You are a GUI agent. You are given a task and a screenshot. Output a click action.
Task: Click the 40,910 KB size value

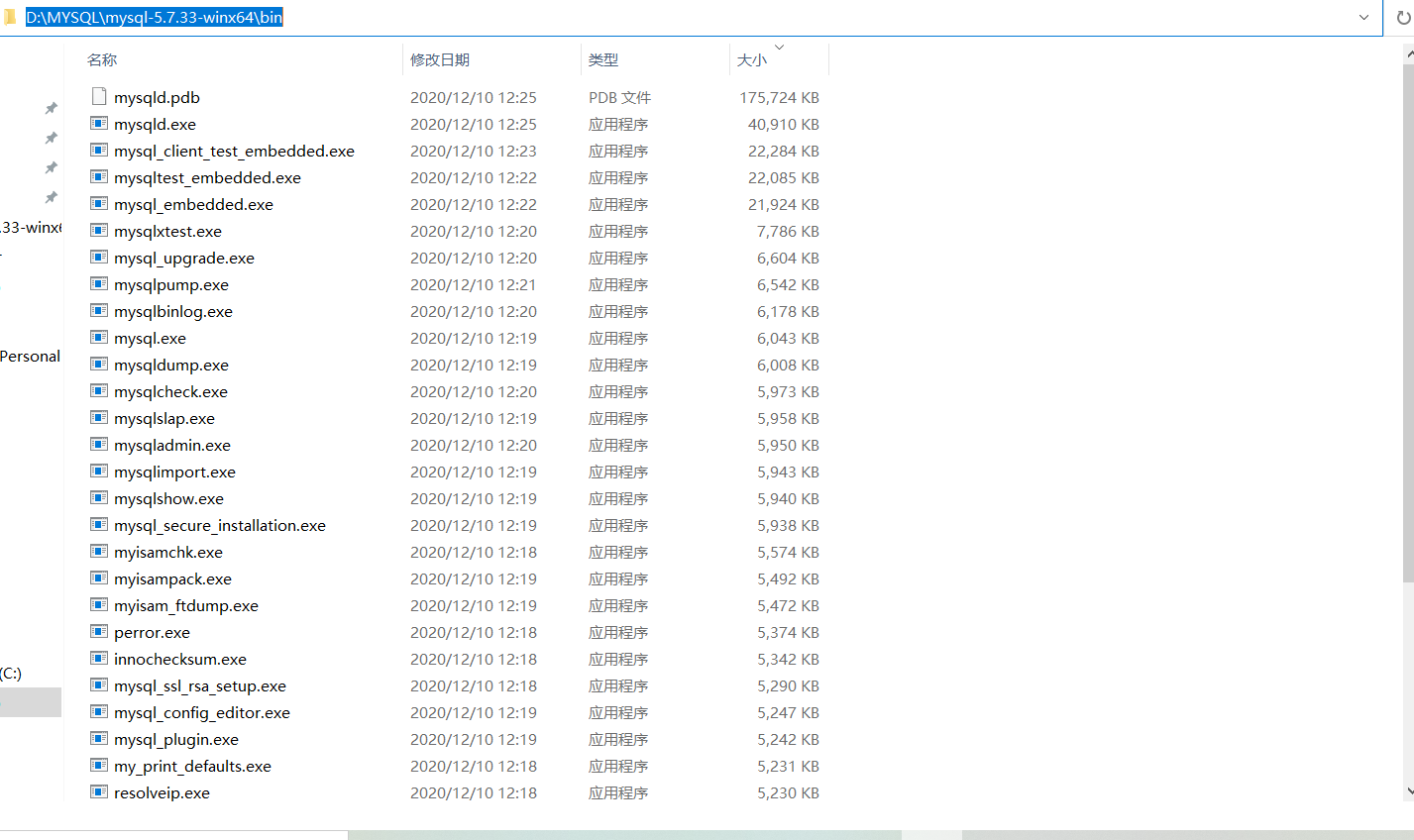pyautogui.click(x=784, y=124)
